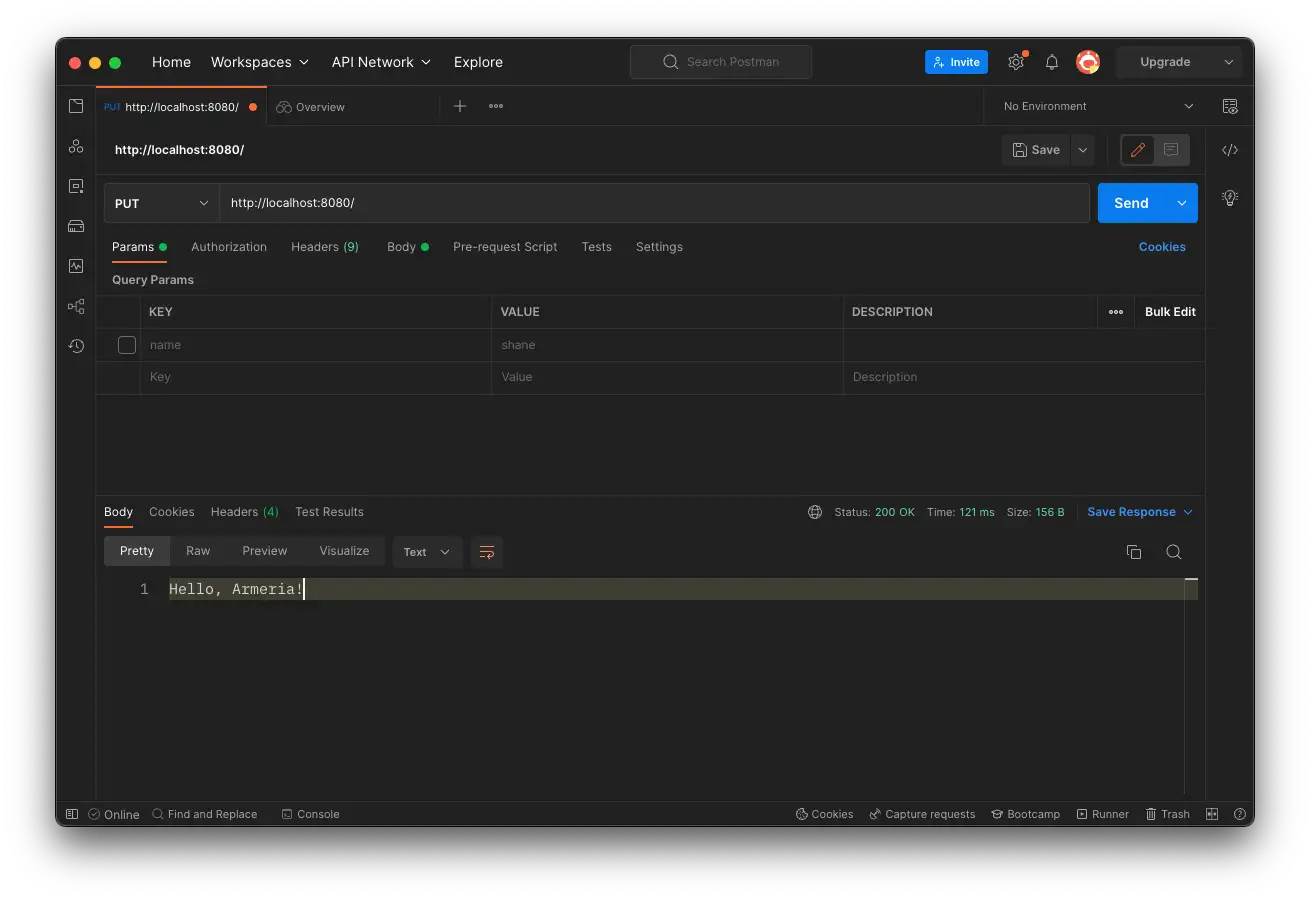Image resolution: width=1310 pixels, height=900 pixels.
Task: Open Bulk Edit for query params
Action: click(1170, 312)
